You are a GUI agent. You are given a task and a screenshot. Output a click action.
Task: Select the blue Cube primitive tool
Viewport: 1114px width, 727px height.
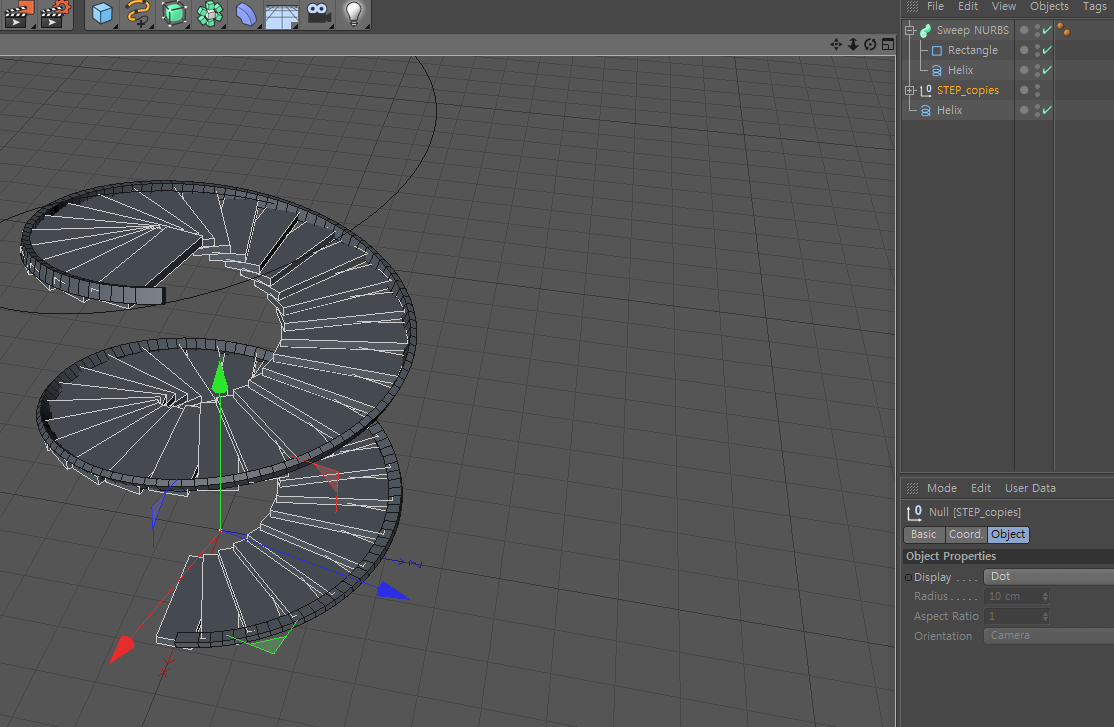102,14
